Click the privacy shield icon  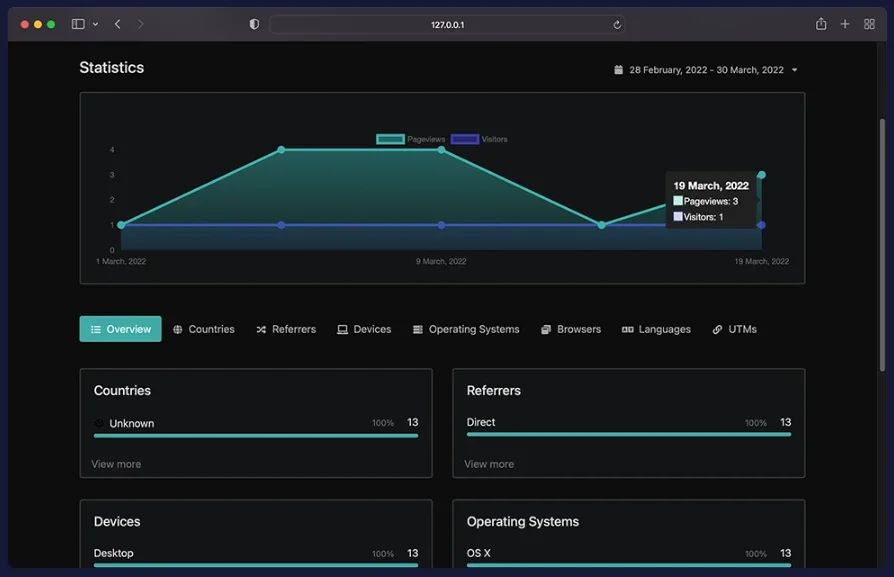pos(254,24)
